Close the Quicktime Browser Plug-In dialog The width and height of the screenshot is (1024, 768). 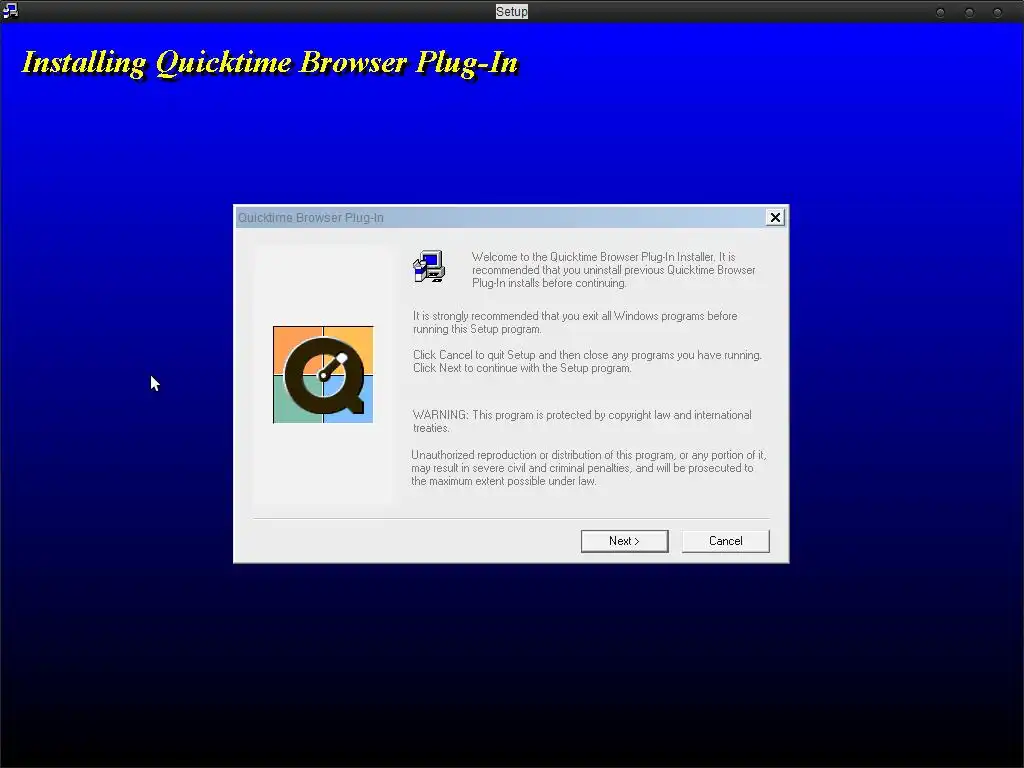click(775, 217)
